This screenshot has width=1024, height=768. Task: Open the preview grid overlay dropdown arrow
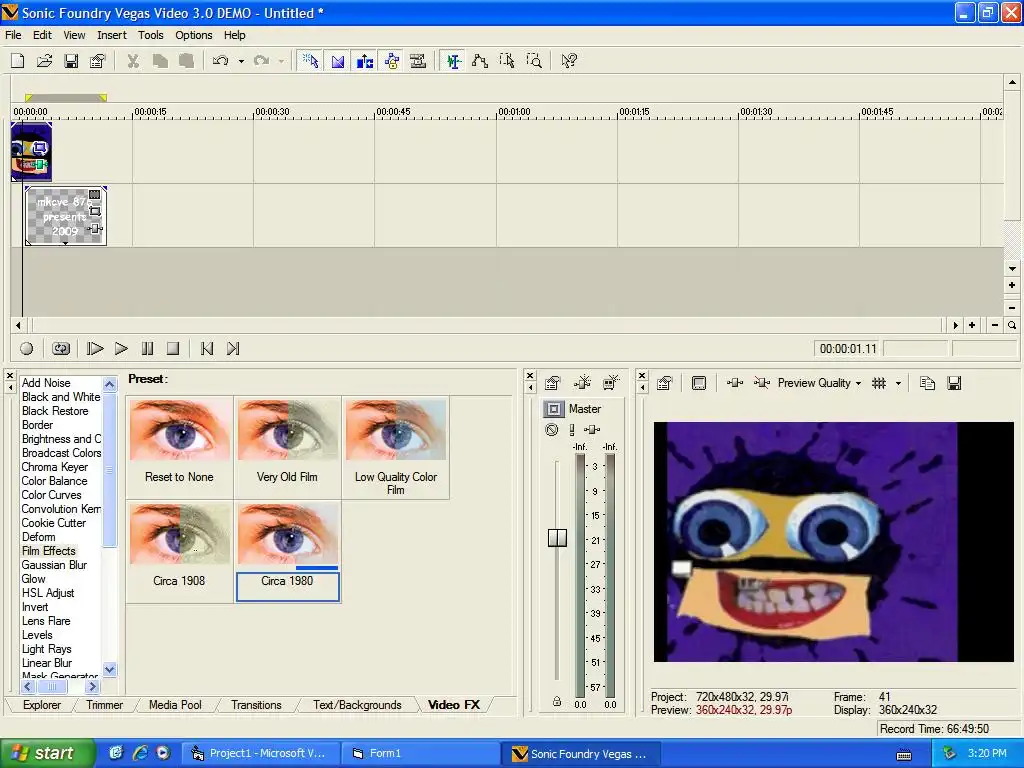pos(899,383)
